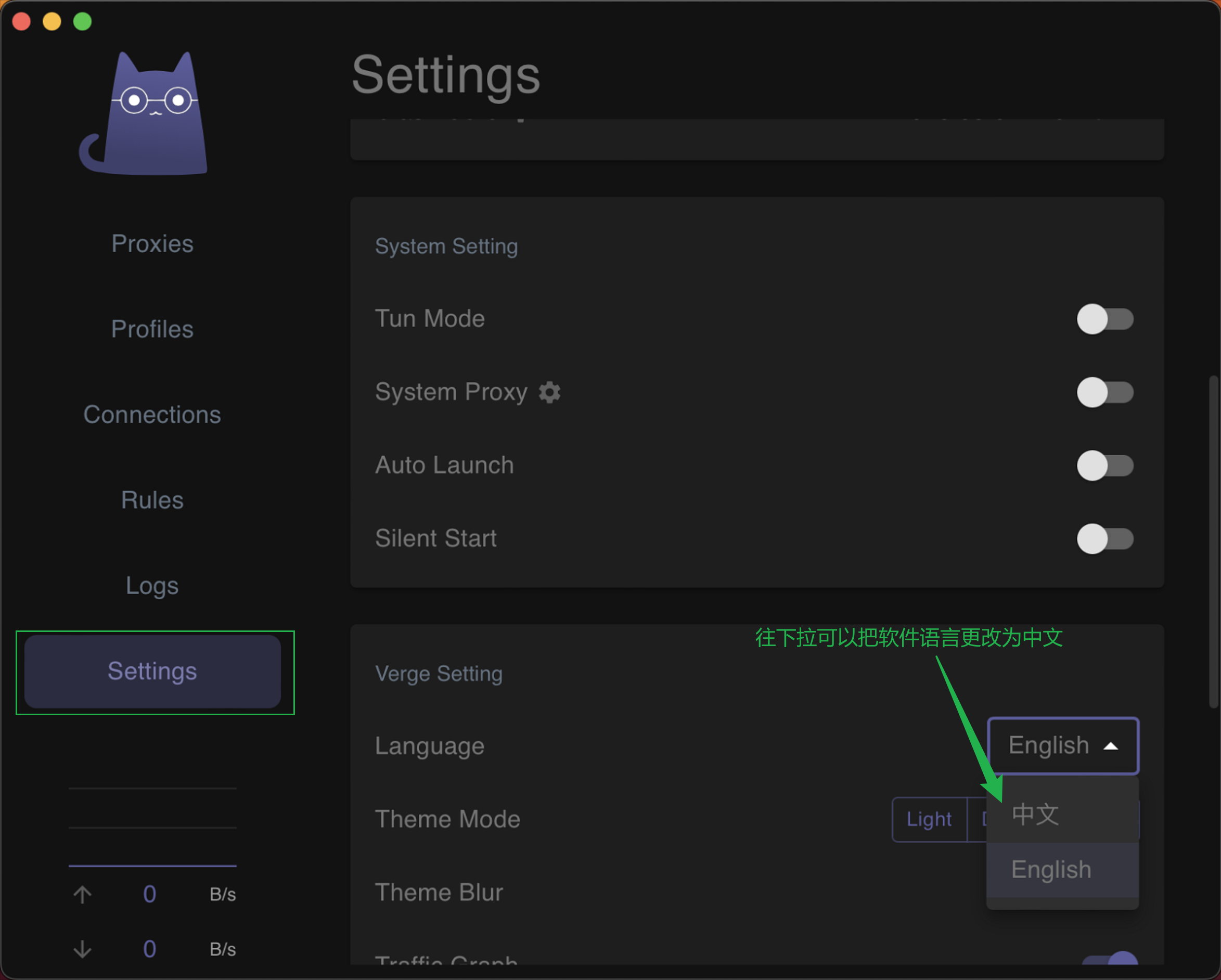This screenshot has height=980, width=1221.
Task: Toggle Tun Mode switch
Action: 1104,319
